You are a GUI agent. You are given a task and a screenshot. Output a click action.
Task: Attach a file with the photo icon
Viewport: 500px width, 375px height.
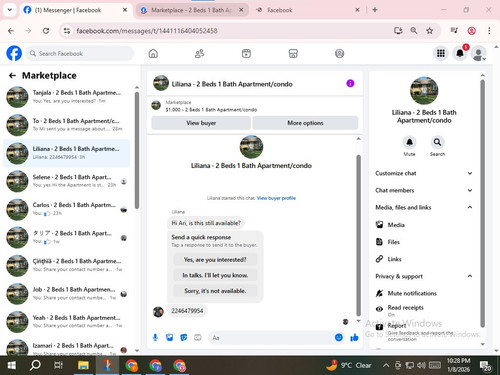(x=170, y=338)
